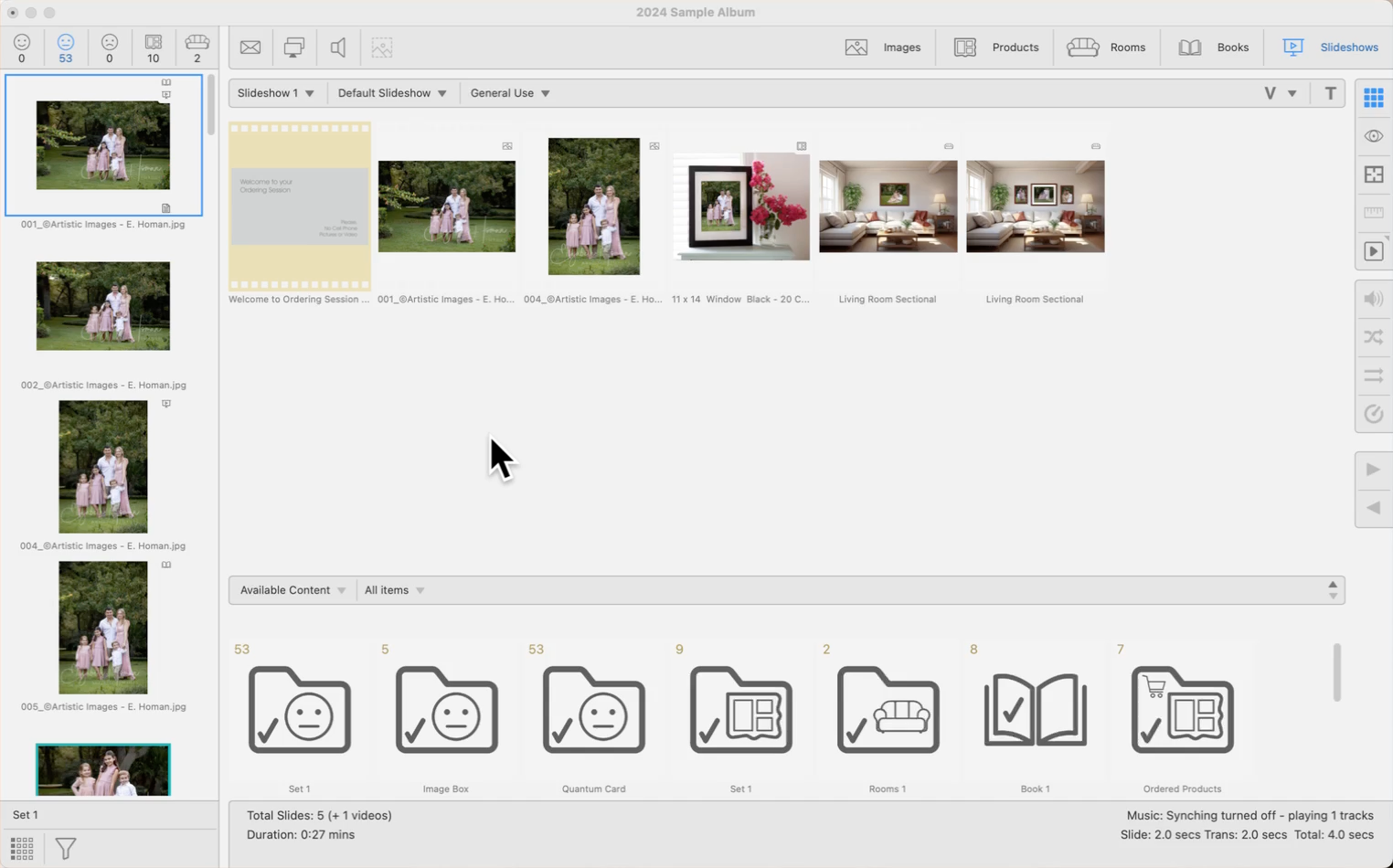Click the text T icon

coord(1330,93)
